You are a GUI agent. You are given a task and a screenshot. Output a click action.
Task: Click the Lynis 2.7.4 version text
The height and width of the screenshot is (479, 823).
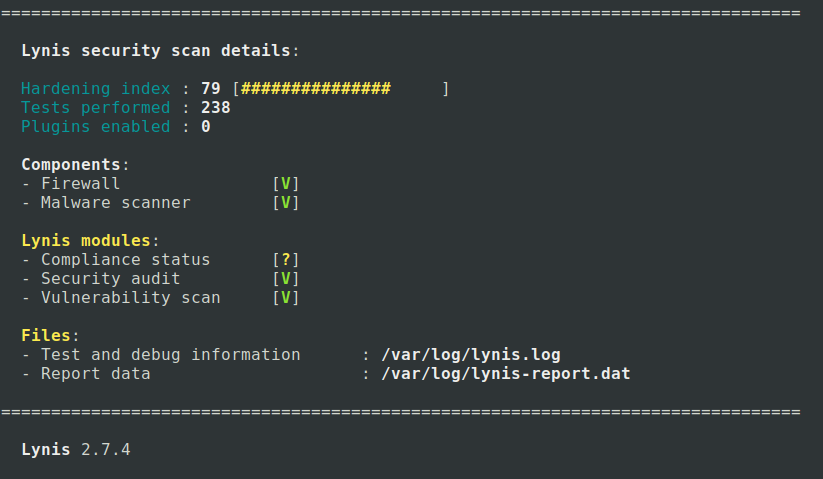(75, 449)
